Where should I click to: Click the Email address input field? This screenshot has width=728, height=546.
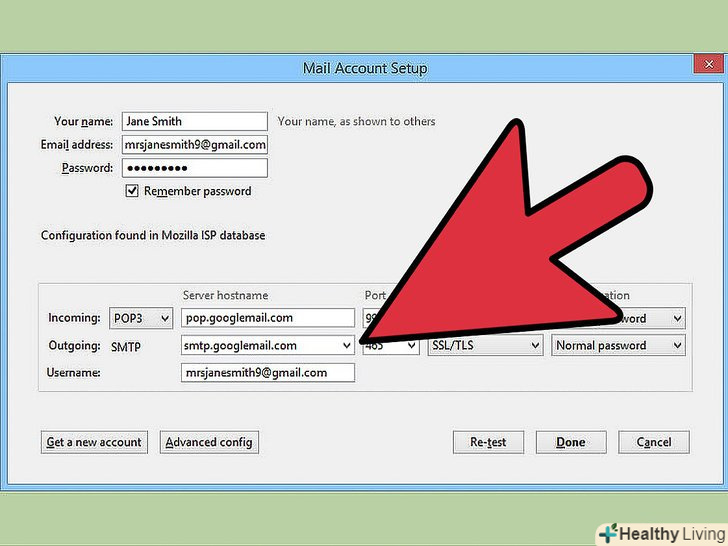[195, 144]
